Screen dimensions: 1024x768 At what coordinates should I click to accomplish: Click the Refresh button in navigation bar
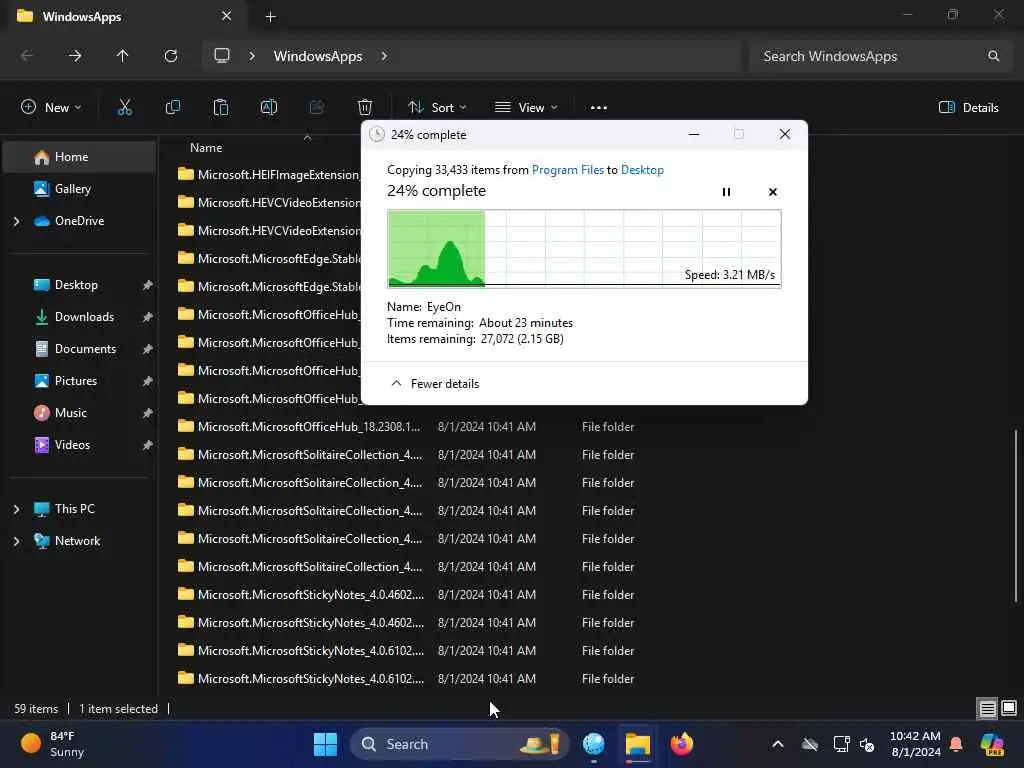170,56
